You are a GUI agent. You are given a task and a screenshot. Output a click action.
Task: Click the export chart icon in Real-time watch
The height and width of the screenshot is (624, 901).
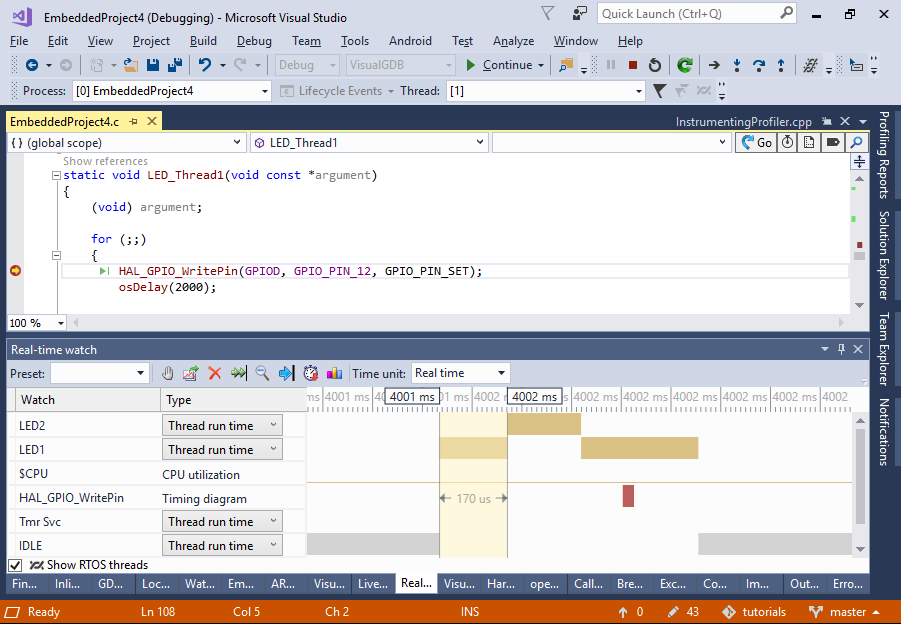point(191,373)
